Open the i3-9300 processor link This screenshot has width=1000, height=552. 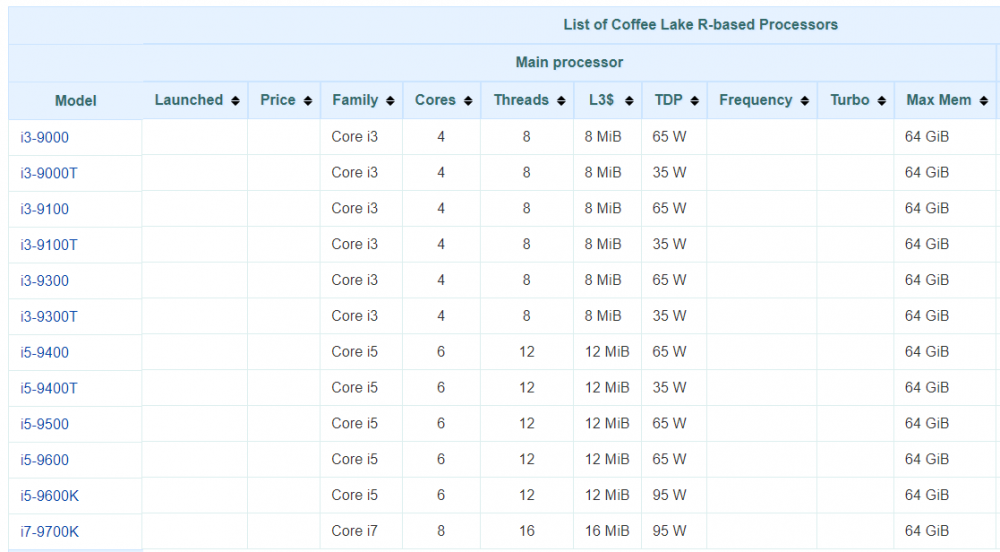tap(45, 280)
